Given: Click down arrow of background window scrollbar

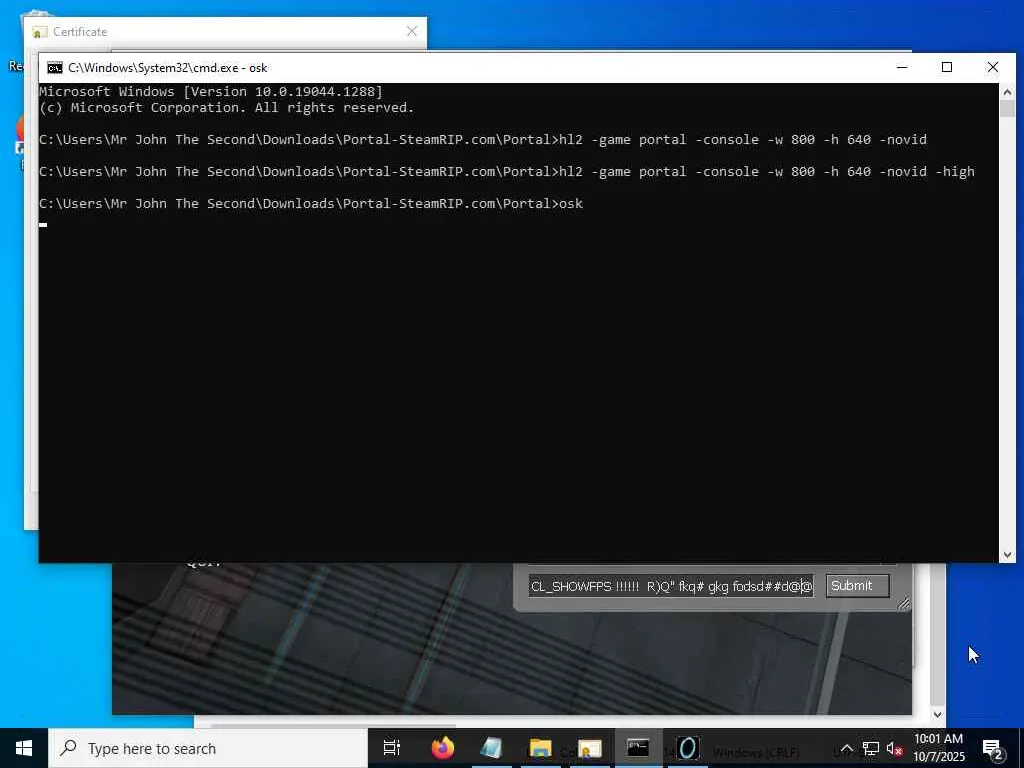Looking at the screenshot, I should pos(937,714).
